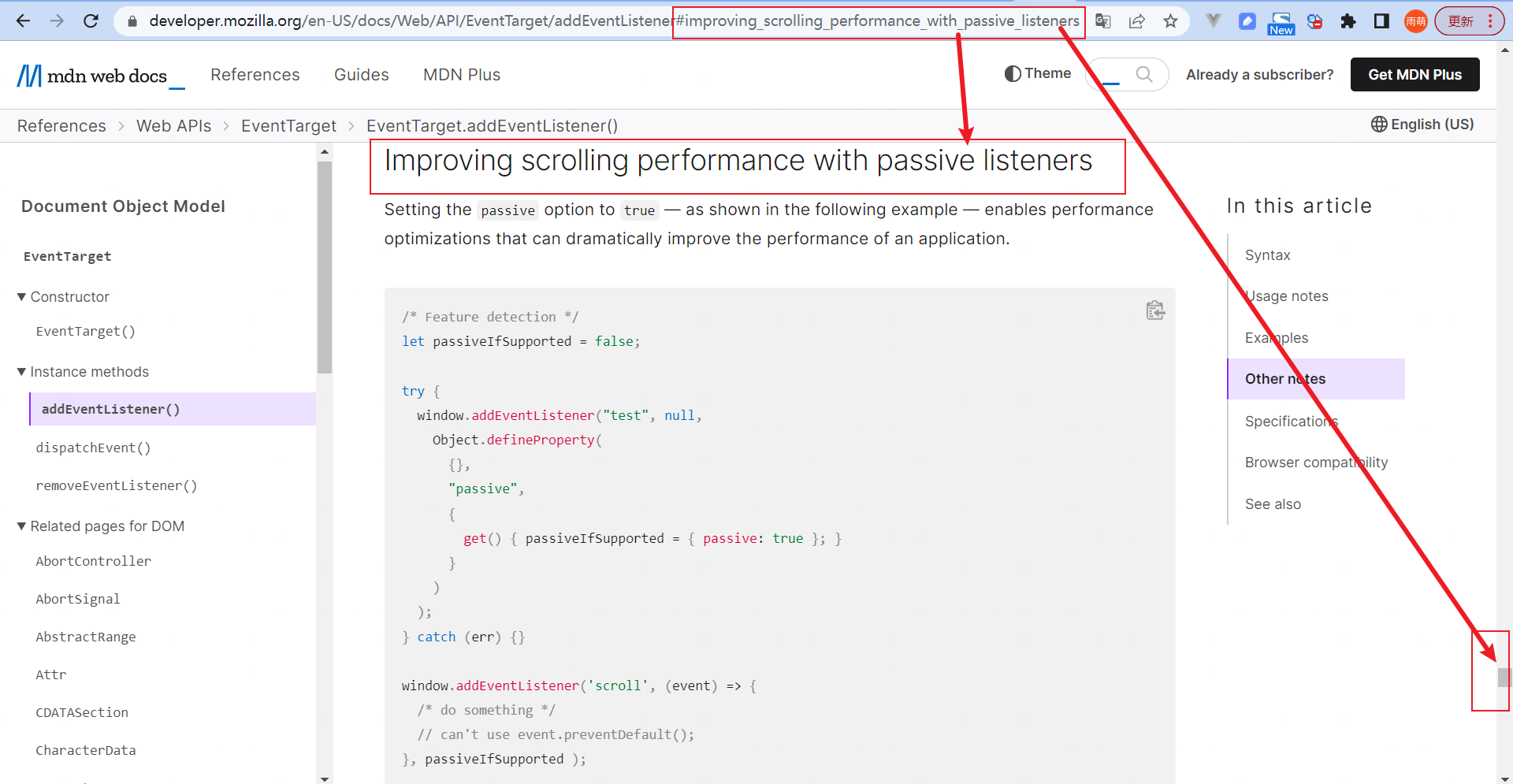Open AbortController sidebar link
The image size is (1513, 784).
94,561
